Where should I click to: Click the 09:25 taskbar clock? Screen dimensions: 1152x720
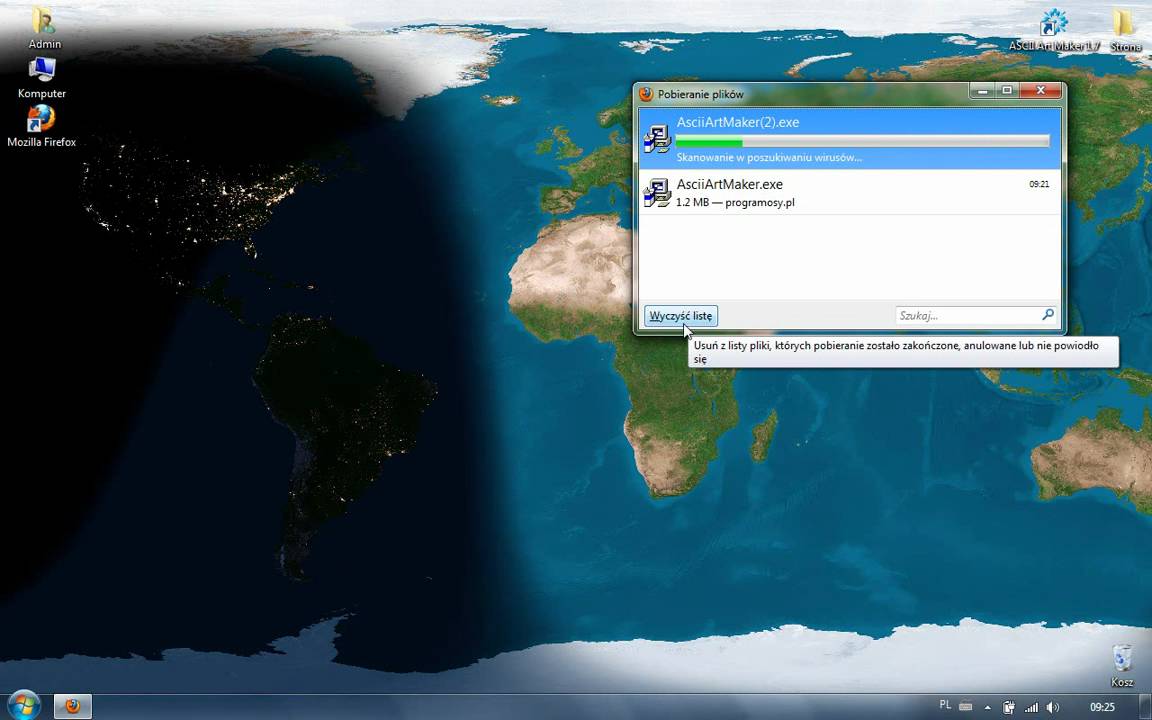point(1102,707)
